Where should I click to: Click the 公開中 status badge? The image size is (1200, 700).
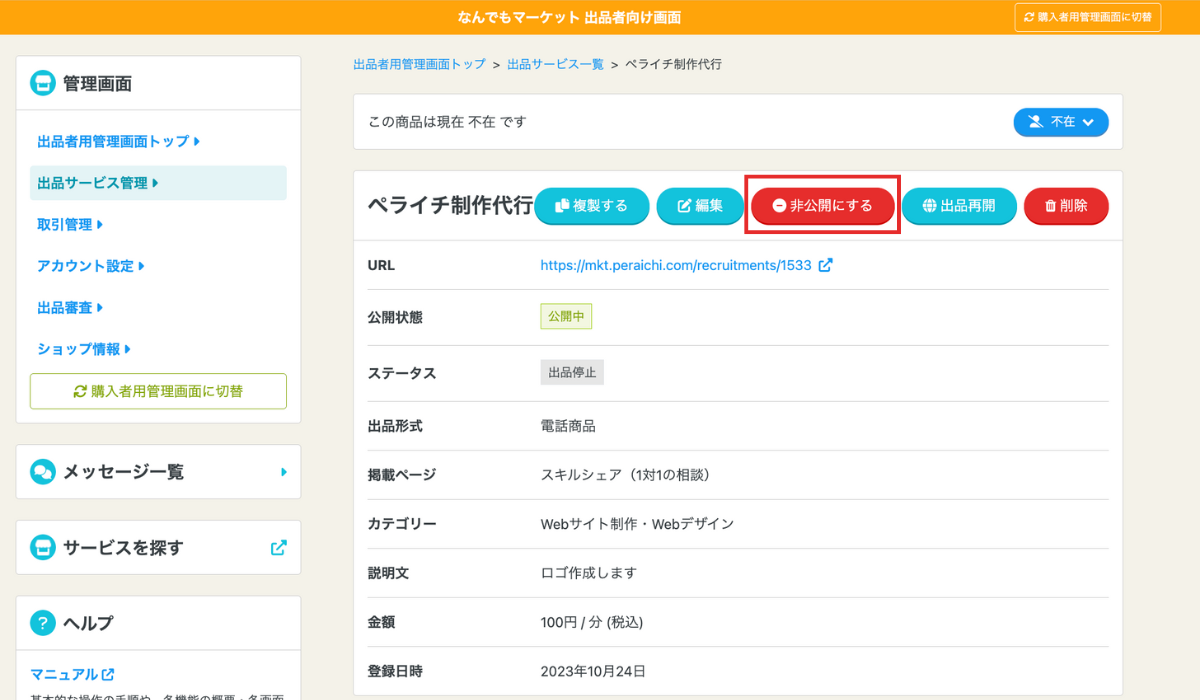[566, 317]
